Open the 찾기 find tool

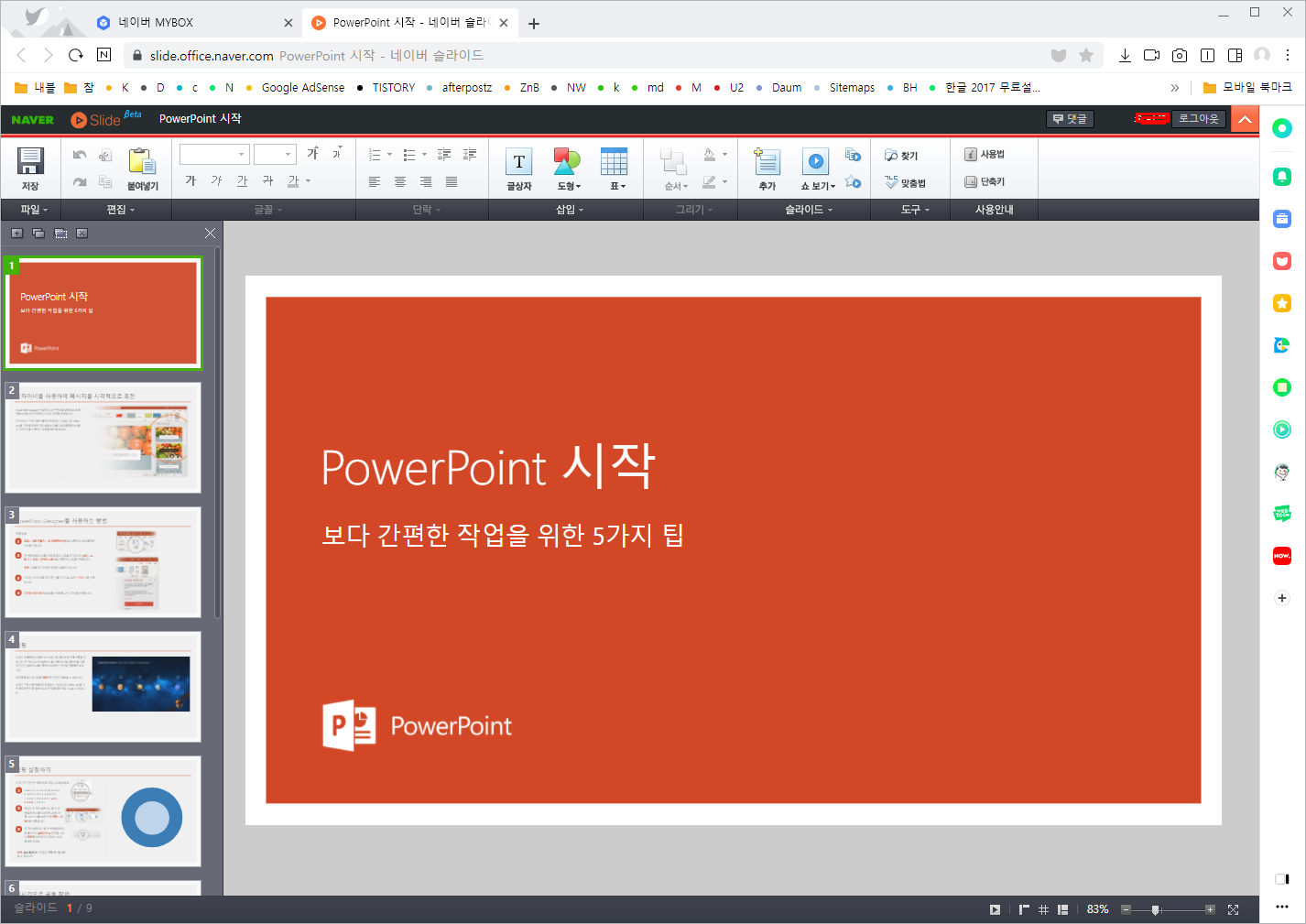[x=901, y=156]
